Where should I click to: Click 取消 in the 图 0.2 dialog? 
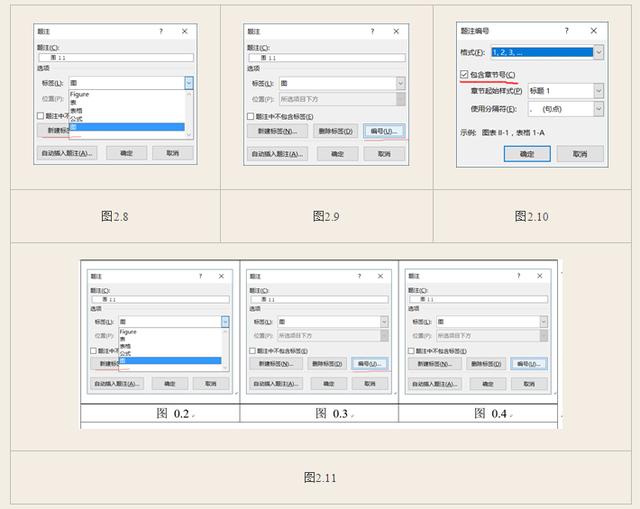[x=211, y=384]
